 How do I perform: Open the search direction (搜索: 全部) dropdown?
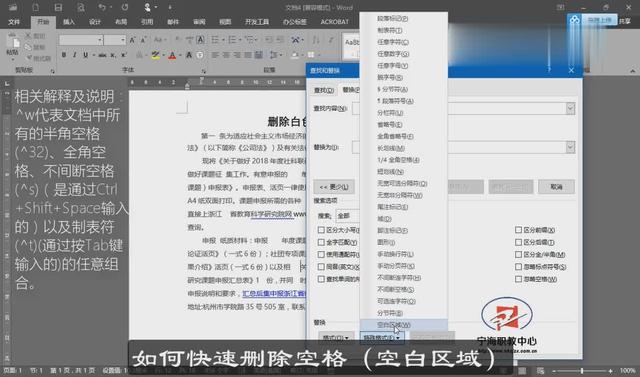(x=347, y=215)
